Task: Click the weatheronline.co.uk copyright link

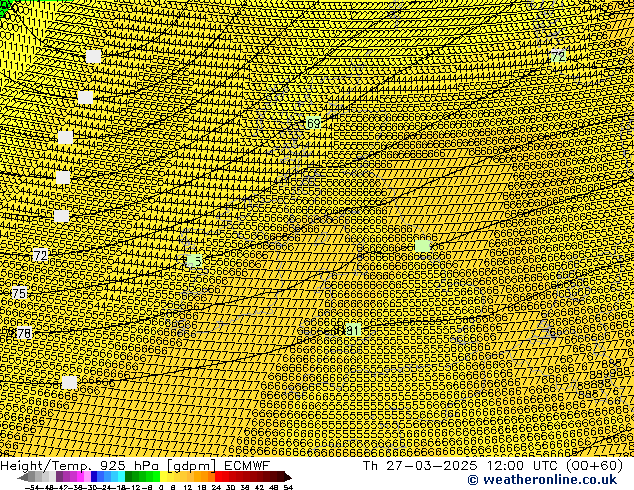Action: point(542,480)
